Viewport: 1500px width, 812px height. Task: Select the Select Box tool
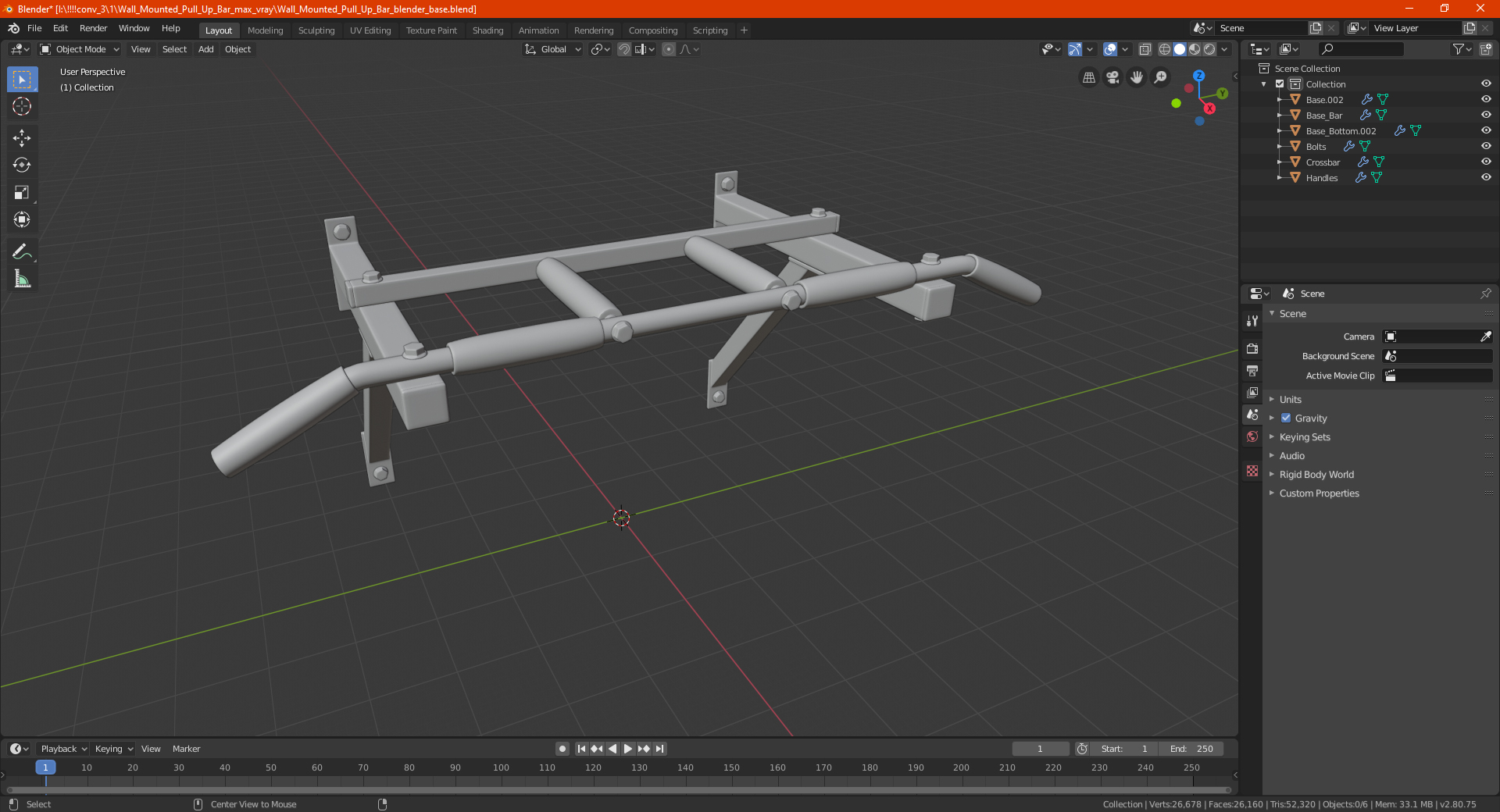pos(22,80)
